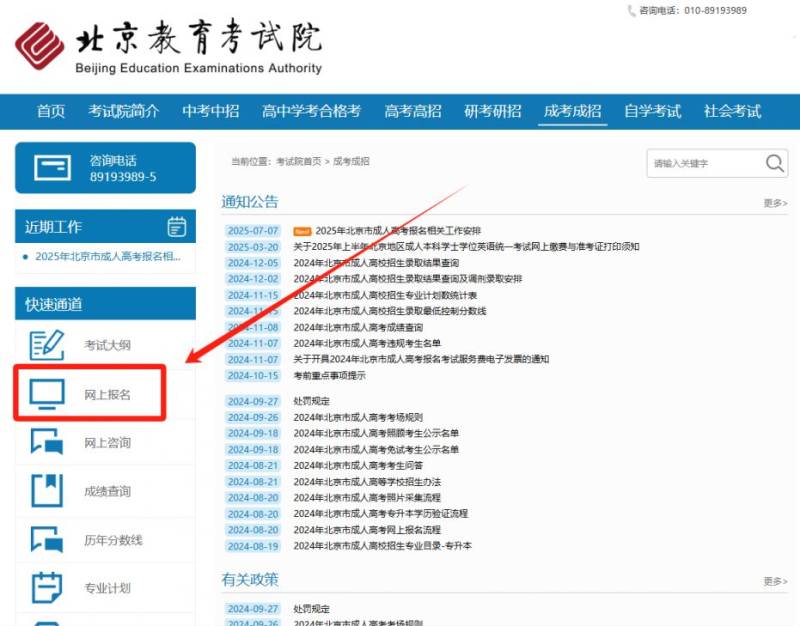Click the calendar icon beside 近期工作
The width and height of the screenshot is (800, 626).
click(177, 227)
